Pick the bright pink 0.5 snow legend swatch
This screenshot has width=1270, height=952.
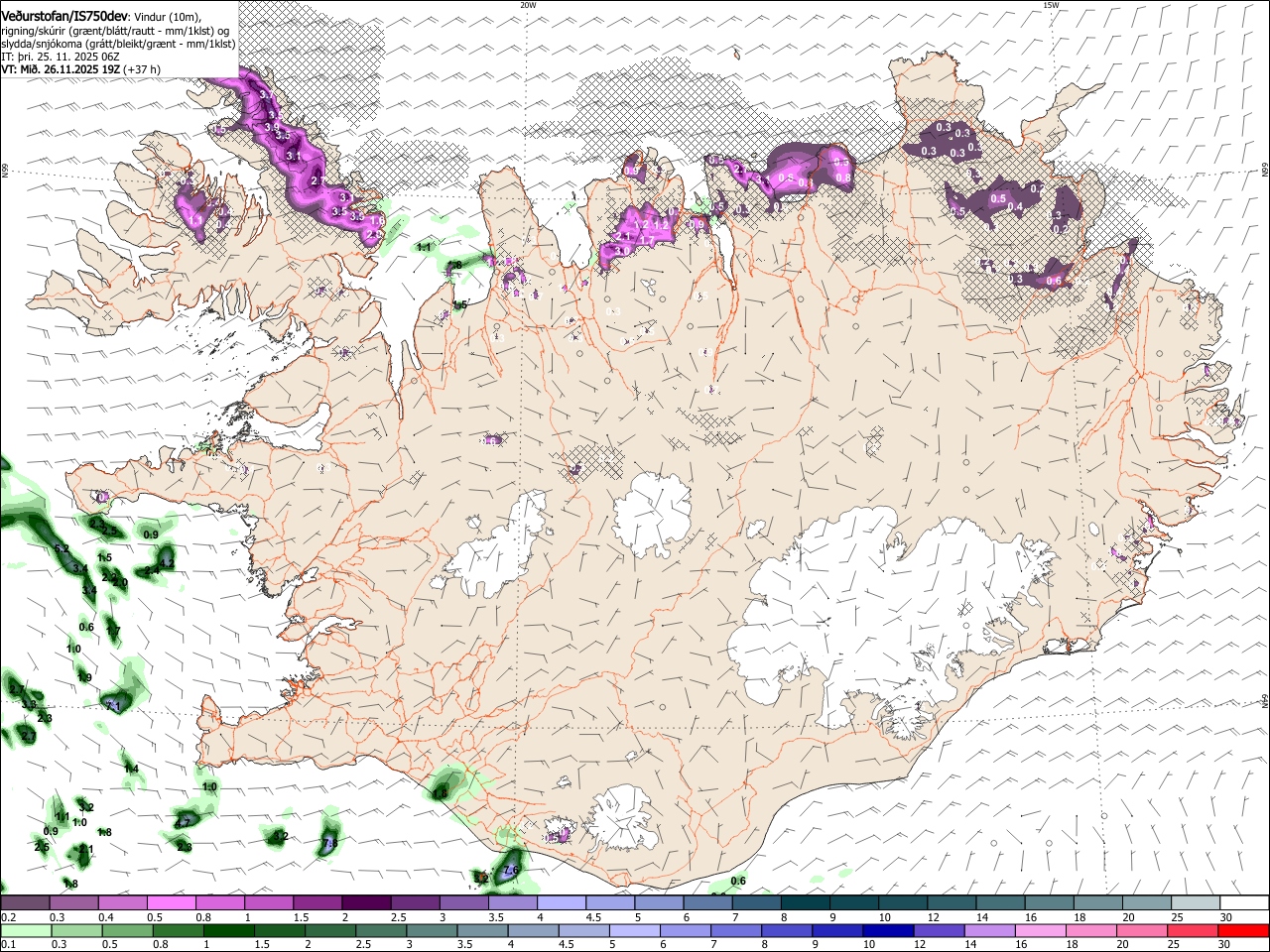[x=171, y=903]
